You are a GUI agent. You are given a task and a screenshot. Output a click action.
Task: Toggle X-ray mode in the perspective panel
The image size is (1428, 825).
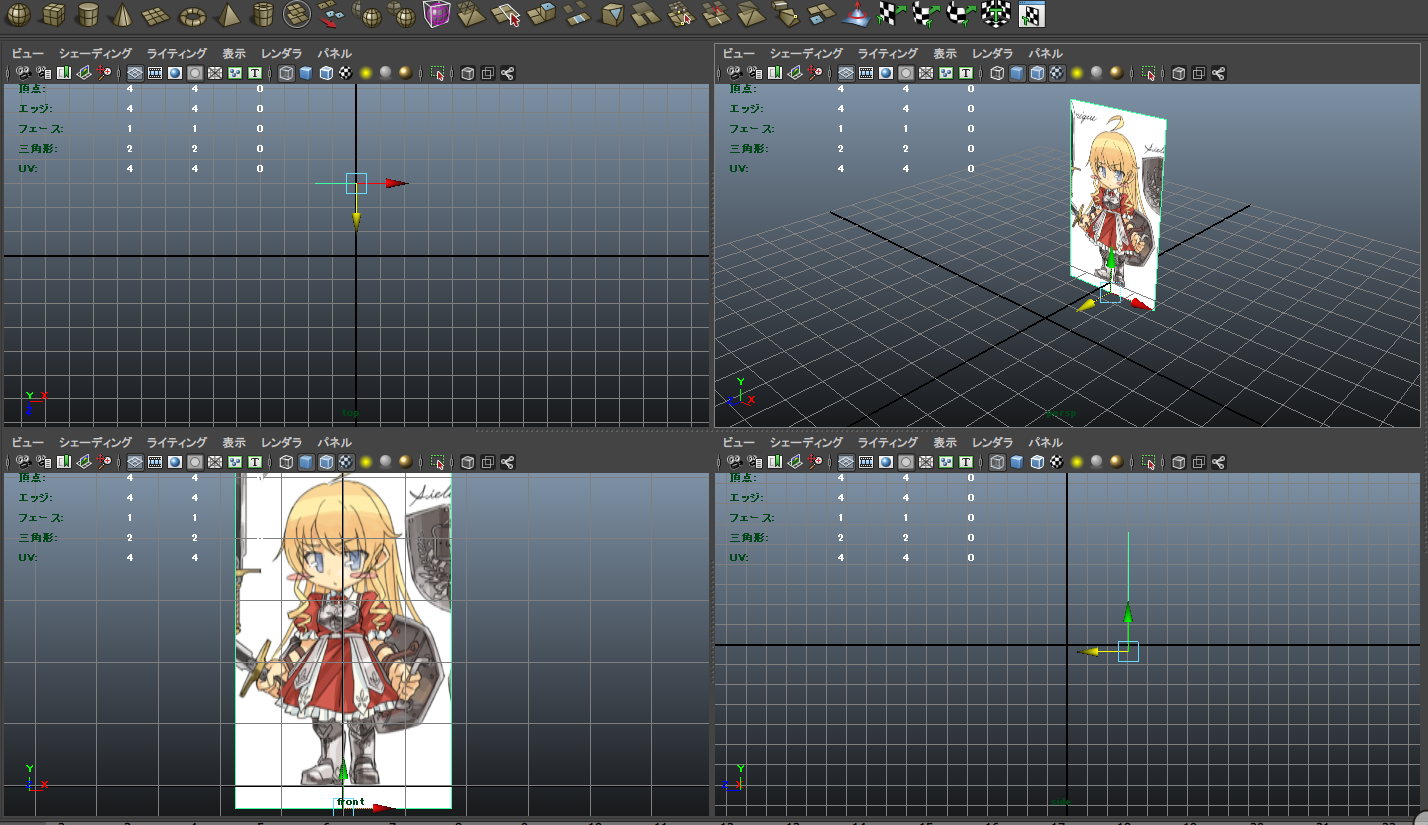pos(1179,73)
